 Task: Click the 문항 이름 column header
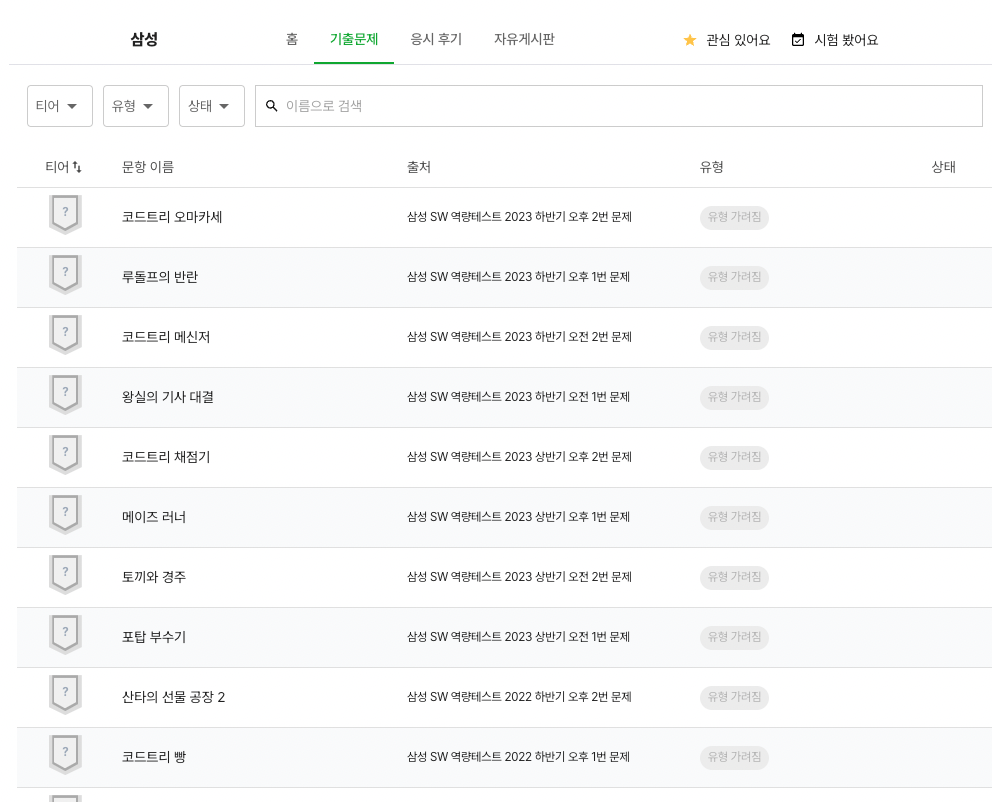coord(147,167)
